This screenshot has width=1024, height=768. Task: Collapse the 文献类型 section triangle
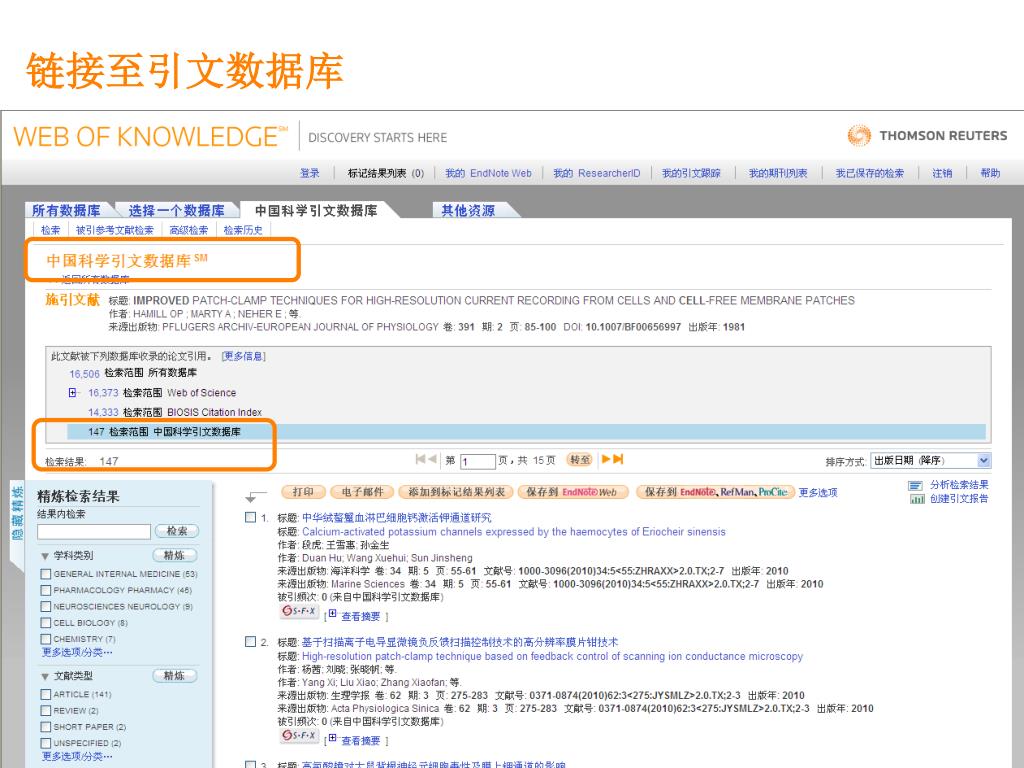(x=45, y=677)
